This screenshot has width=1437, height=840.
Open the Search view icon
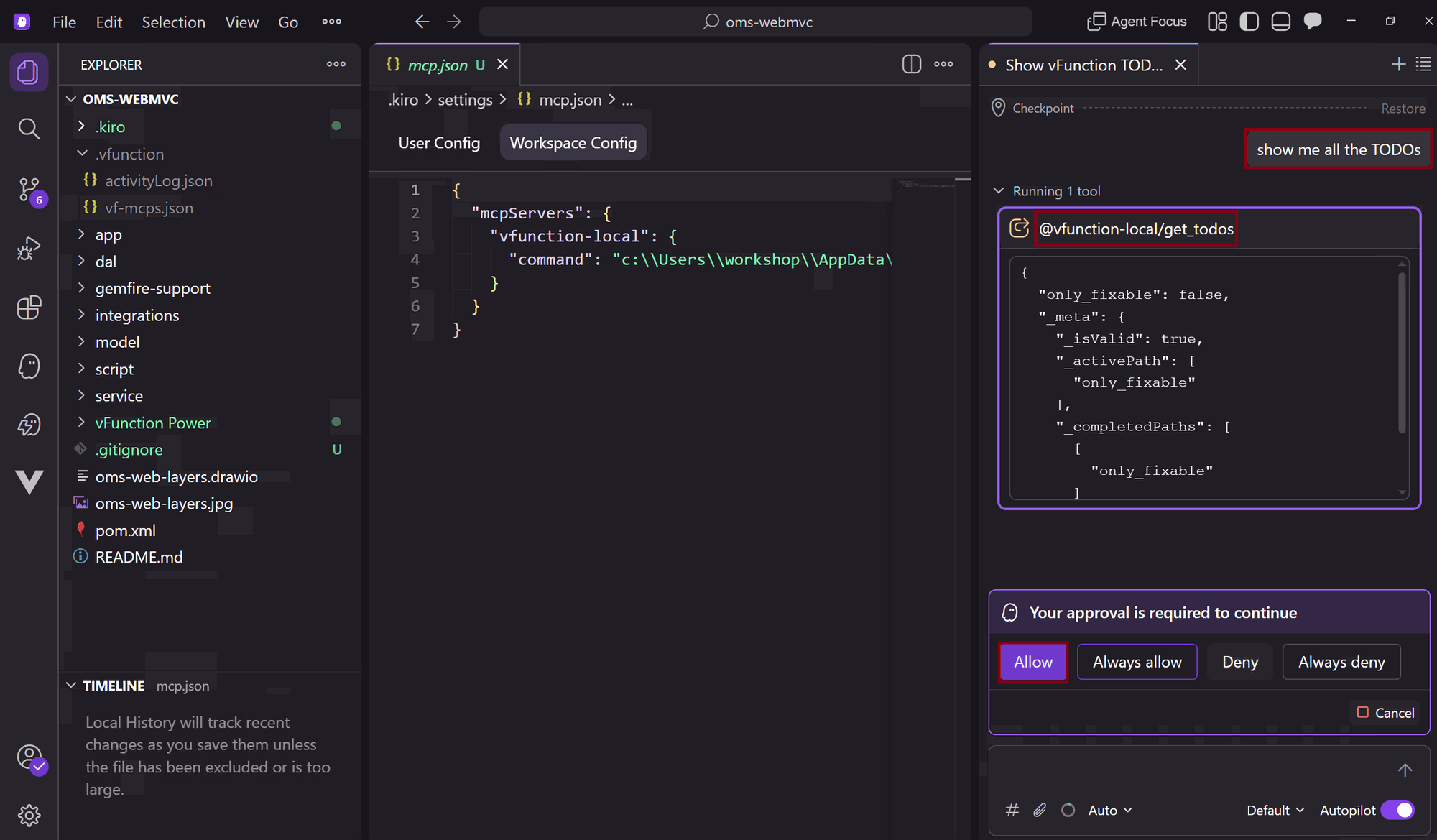29,129
